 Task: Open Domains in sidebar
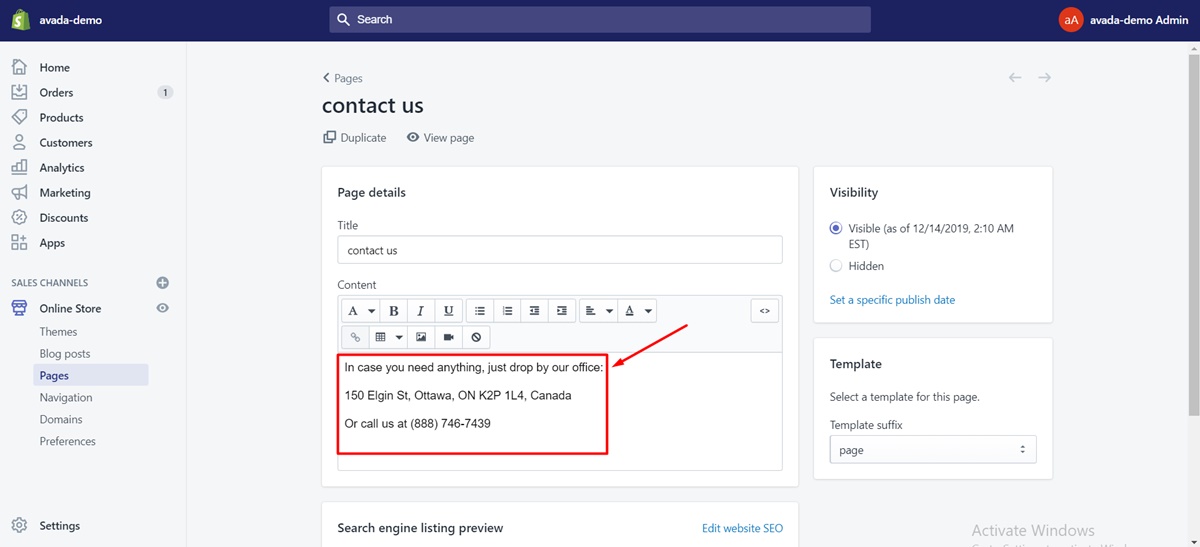pos(61,420)
